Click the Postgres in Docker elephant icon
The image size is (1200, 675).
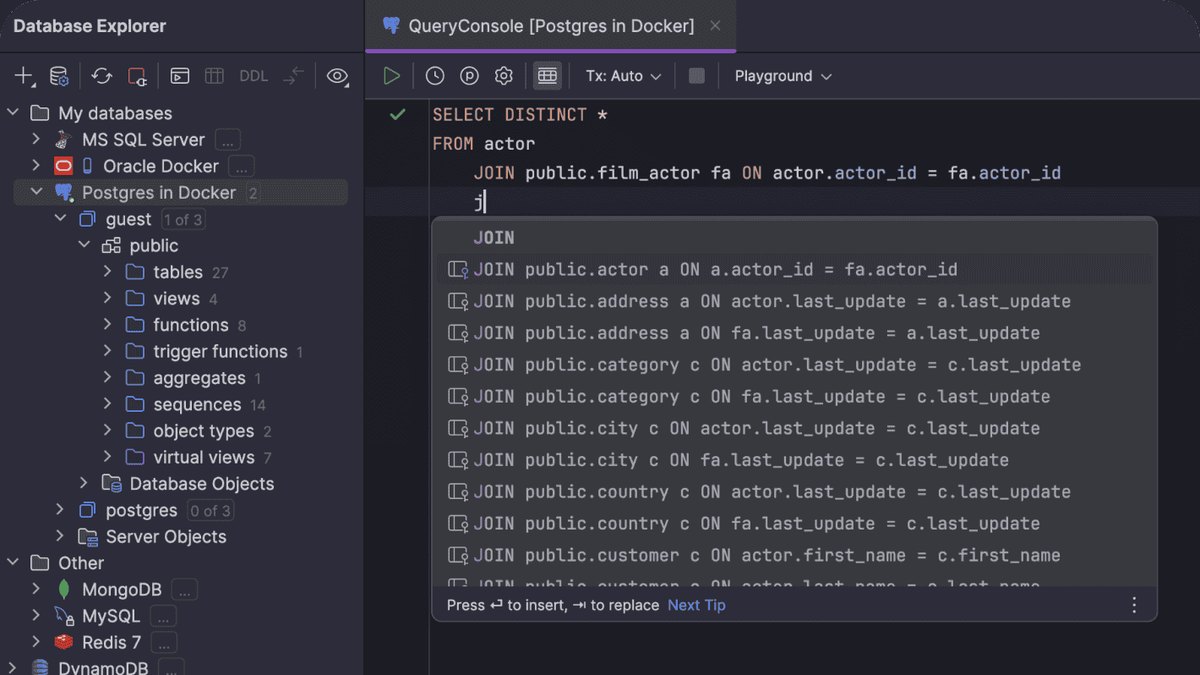pos(64,193)
